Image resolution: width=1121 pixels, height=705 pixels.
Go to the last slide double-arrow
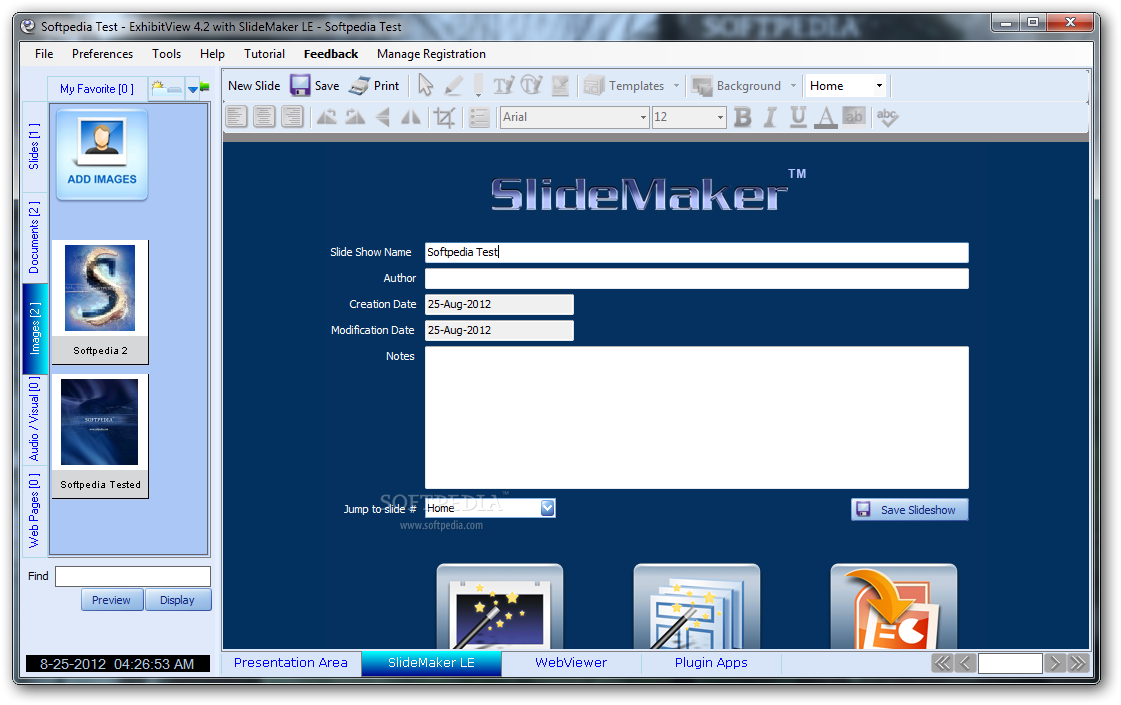1077,663
